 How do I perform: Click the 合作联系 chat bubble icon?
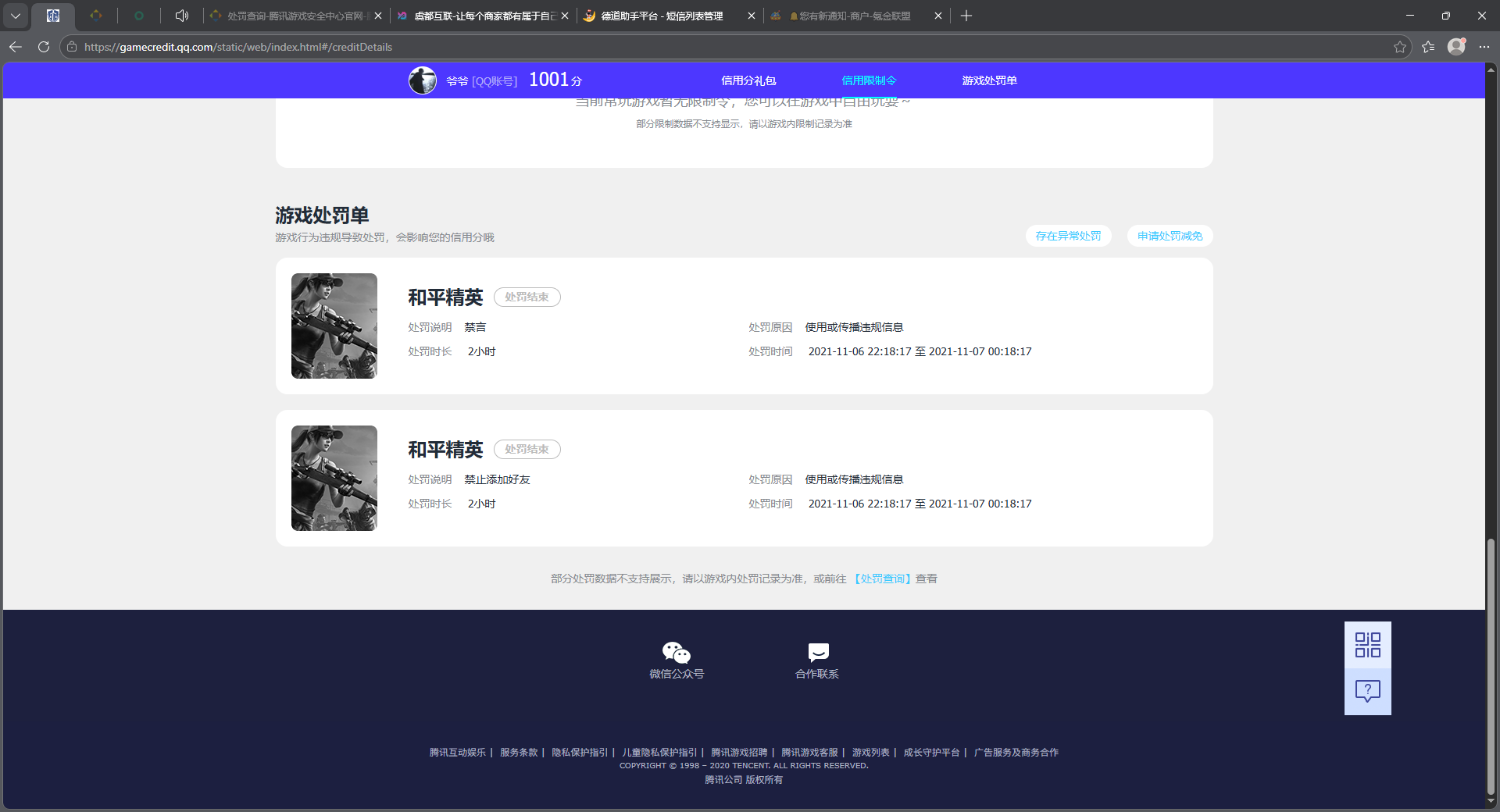[x=818, y=652]
